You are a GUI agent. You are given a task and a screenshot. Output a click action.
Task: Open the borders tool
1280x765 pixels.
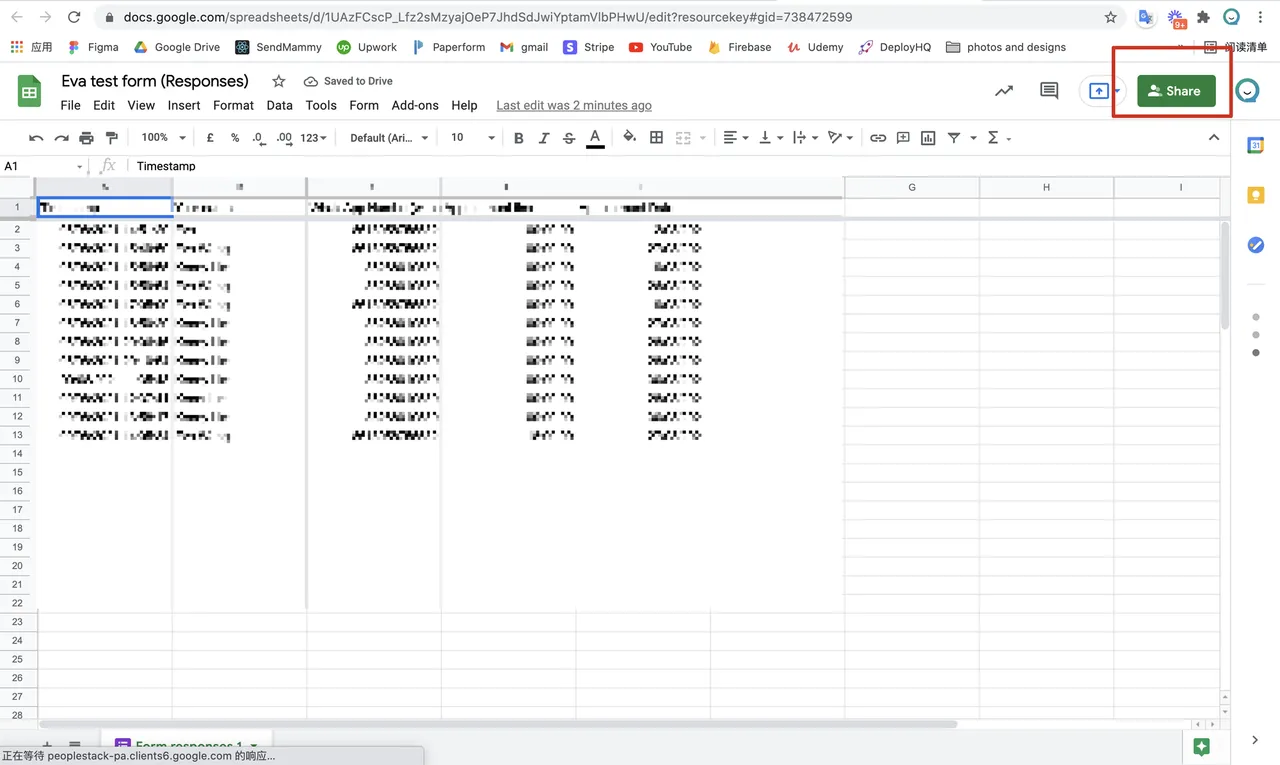(656, 138)
